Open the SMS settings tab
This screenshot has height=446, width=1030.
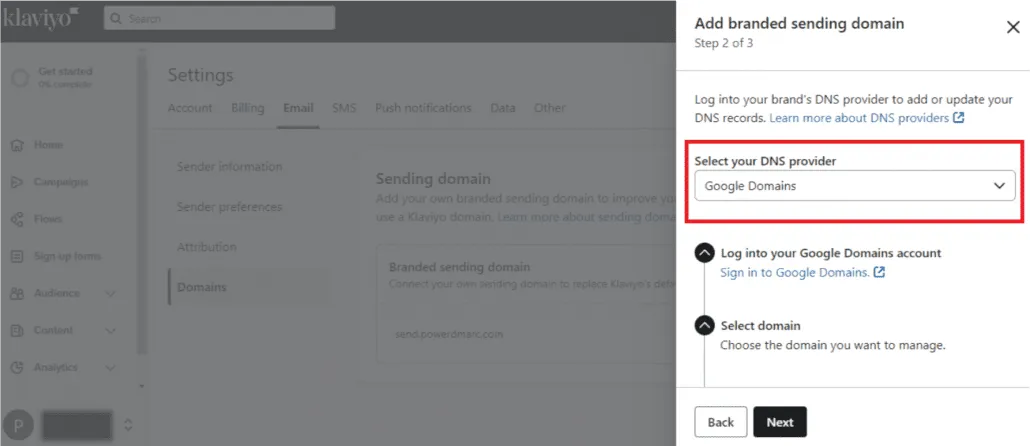pos(344,108)
